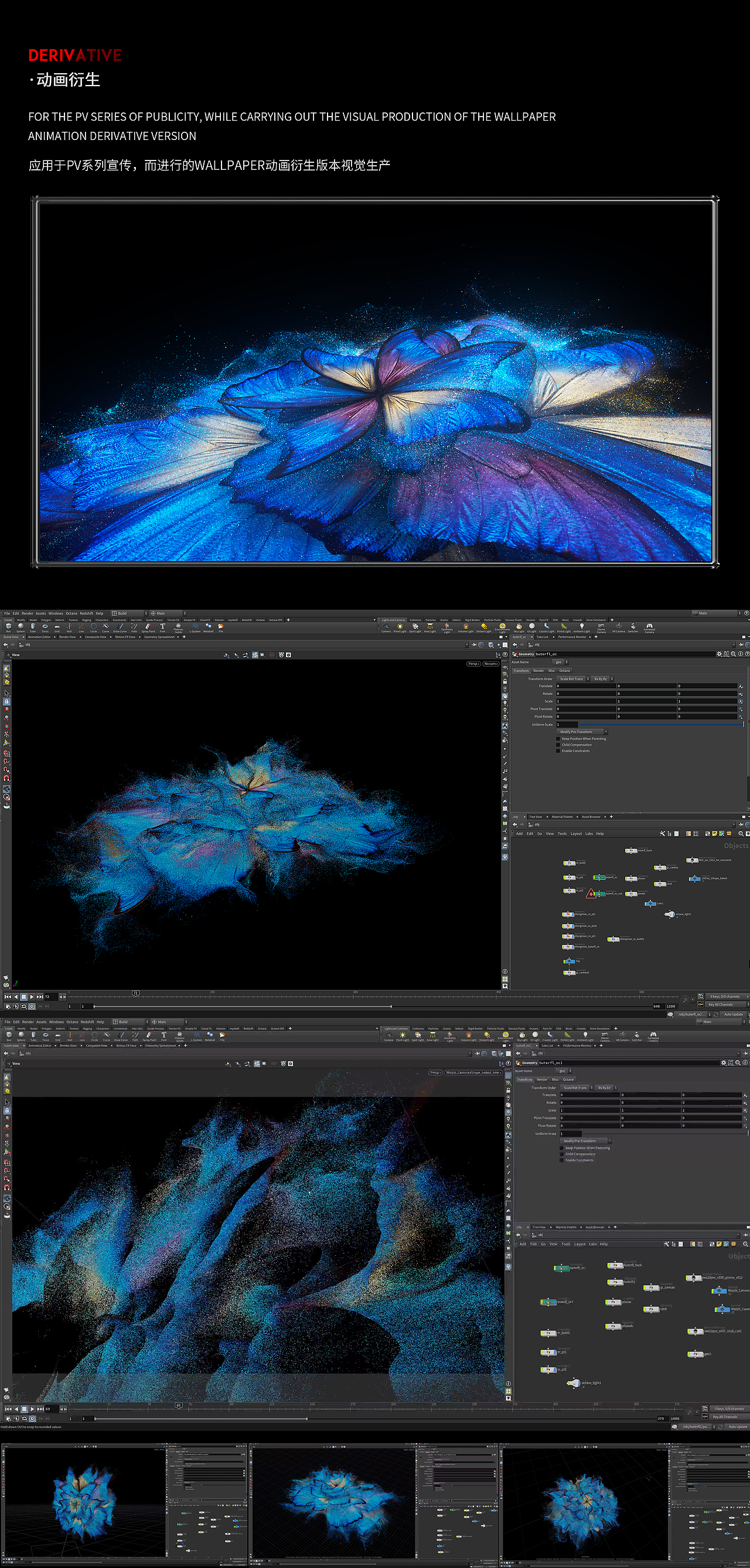This screenshot has width=750, height=1568.
Task: Select the Switcher tool in upper Houdini shelf
Action: pyautogui.click(x=633, y=627)
